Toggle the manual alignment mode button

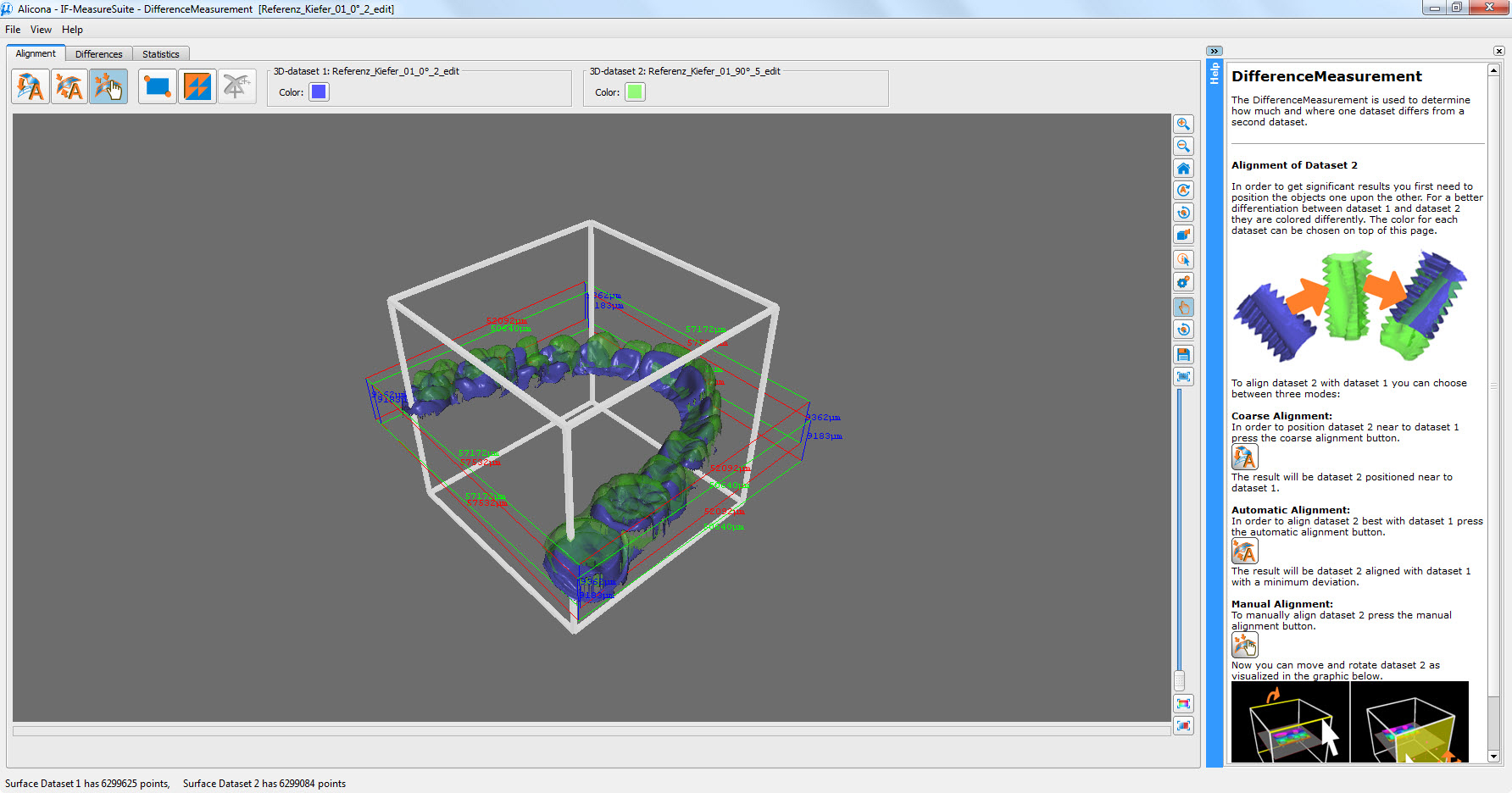click(x=108, y=86)
